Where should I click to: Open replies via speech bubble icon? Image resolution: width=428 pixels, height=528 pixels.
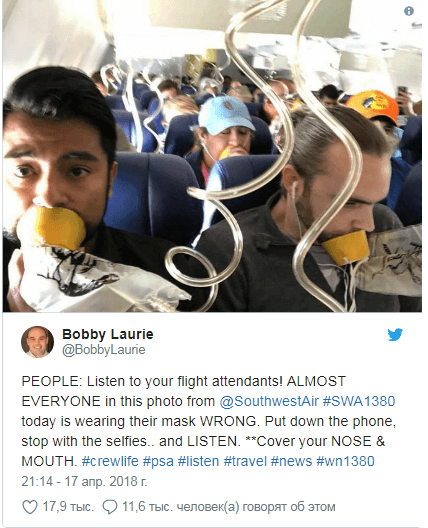110,507
